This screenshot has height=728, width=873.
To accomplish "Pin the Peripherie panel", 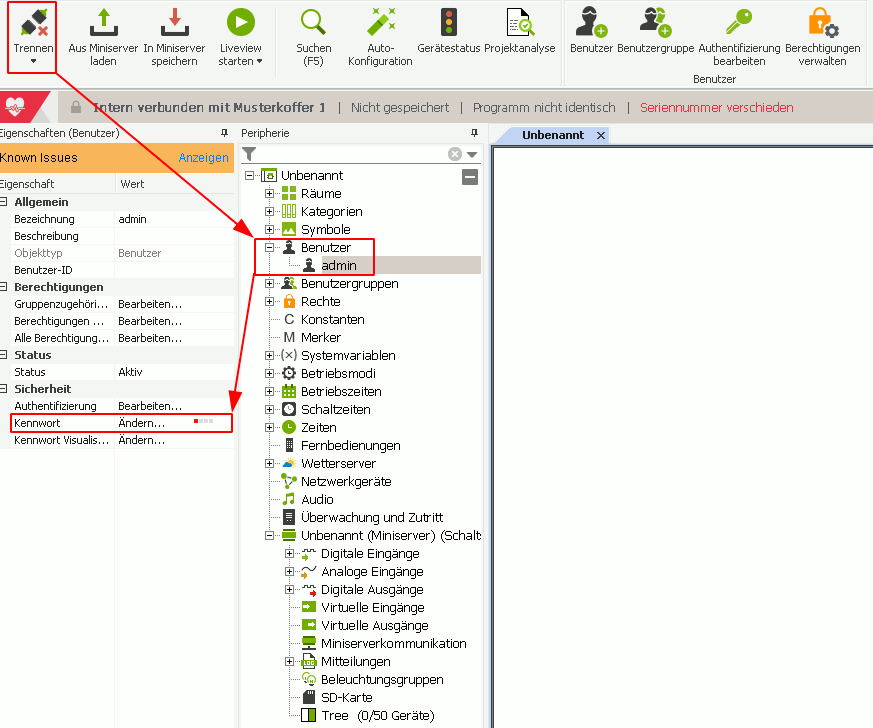I will pos(474,133).
